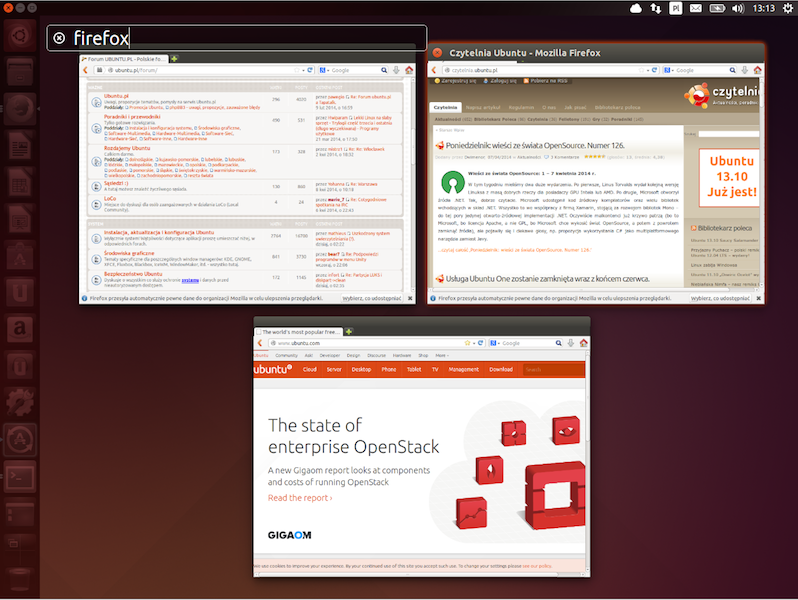Open URL history dropdown in Czytelnia Ubuntu window
This screenshot has width=798, height=600.
[648, 70]
